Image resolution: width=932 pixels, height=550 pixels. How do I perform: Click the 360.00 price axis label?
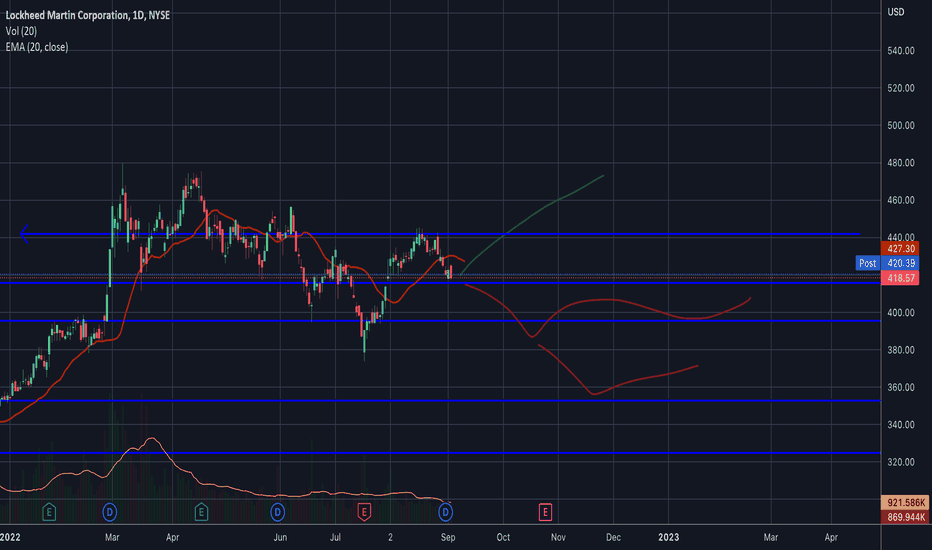[x=900, y=388]
